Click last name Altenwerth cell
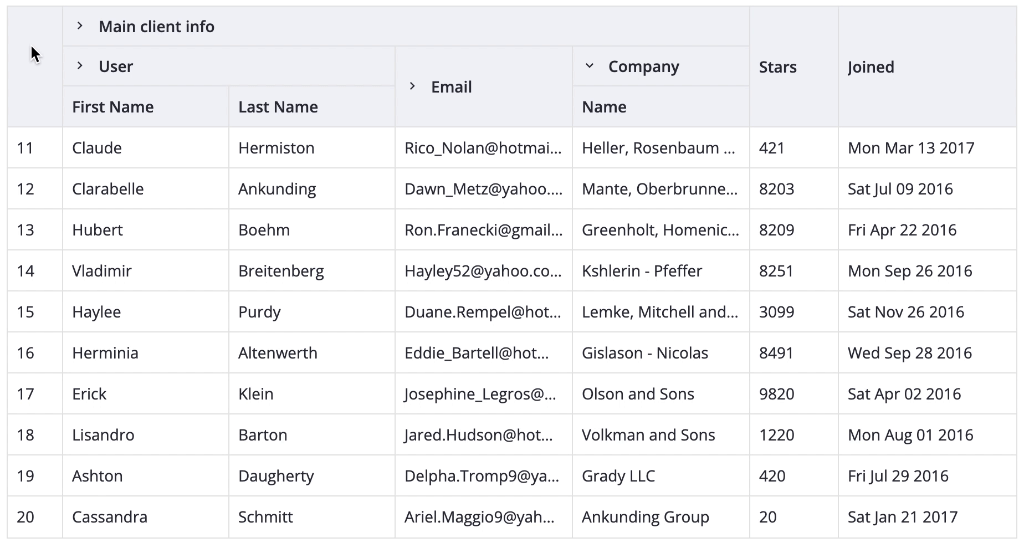The height and width of the screenshot is (544, 1024). click(x=312, y=353)
